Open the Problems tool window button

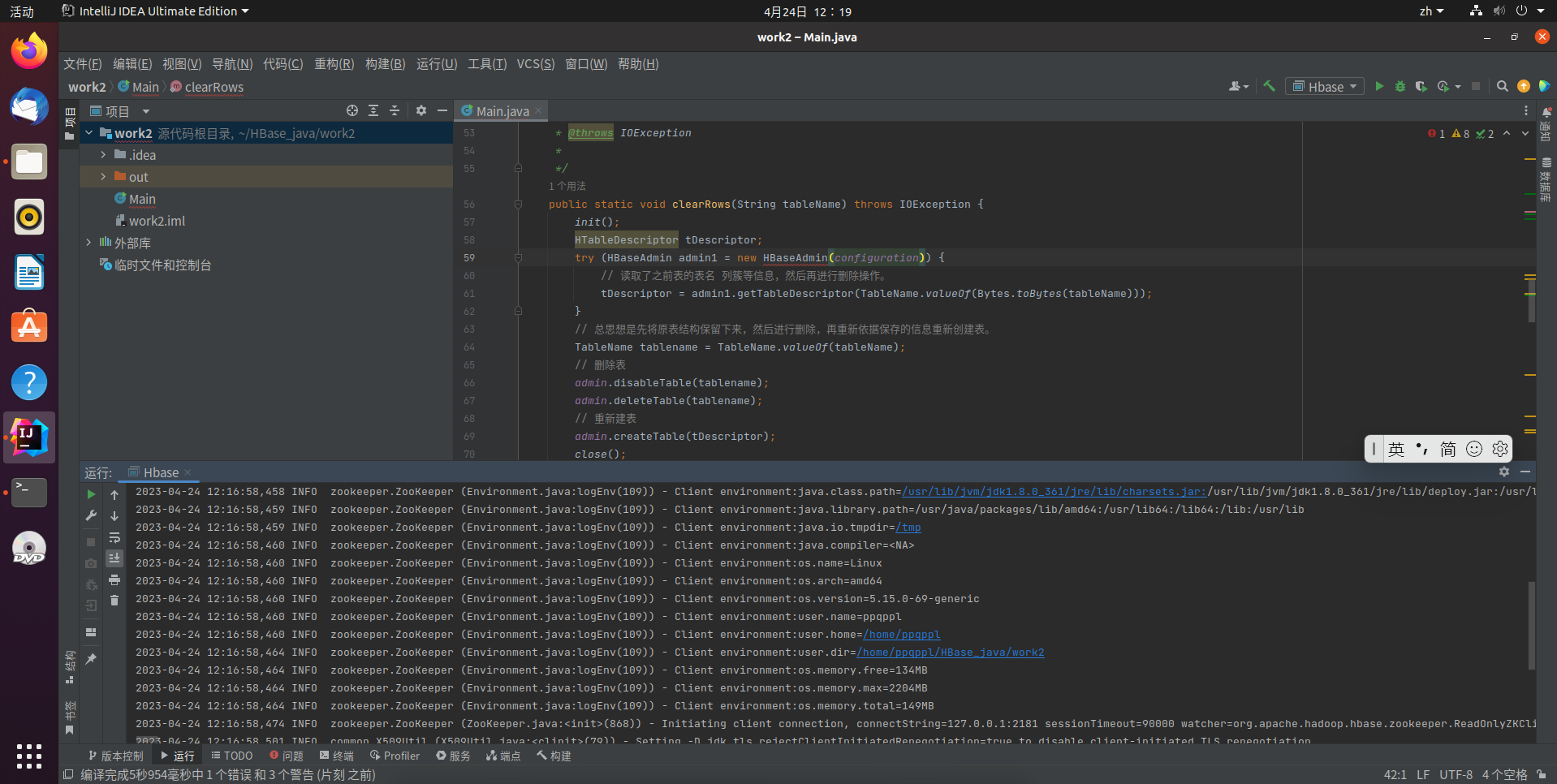click(x=287, y=756)
